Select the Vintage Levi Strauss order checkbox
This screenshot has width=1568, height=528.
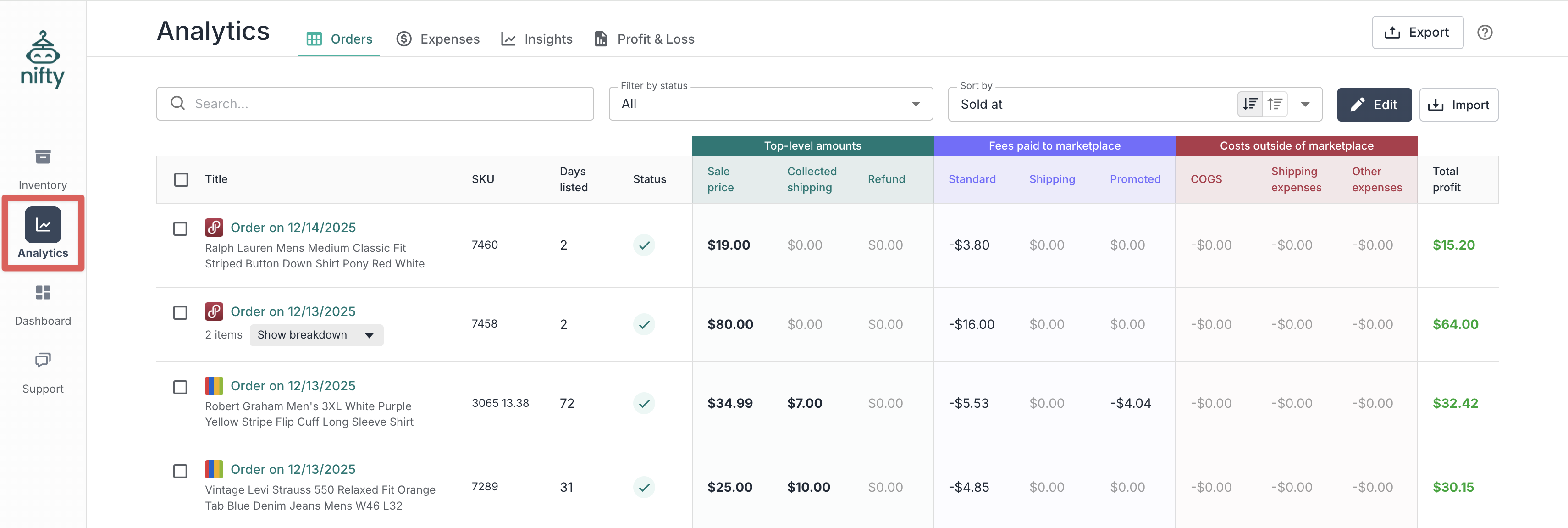[180, 472]
